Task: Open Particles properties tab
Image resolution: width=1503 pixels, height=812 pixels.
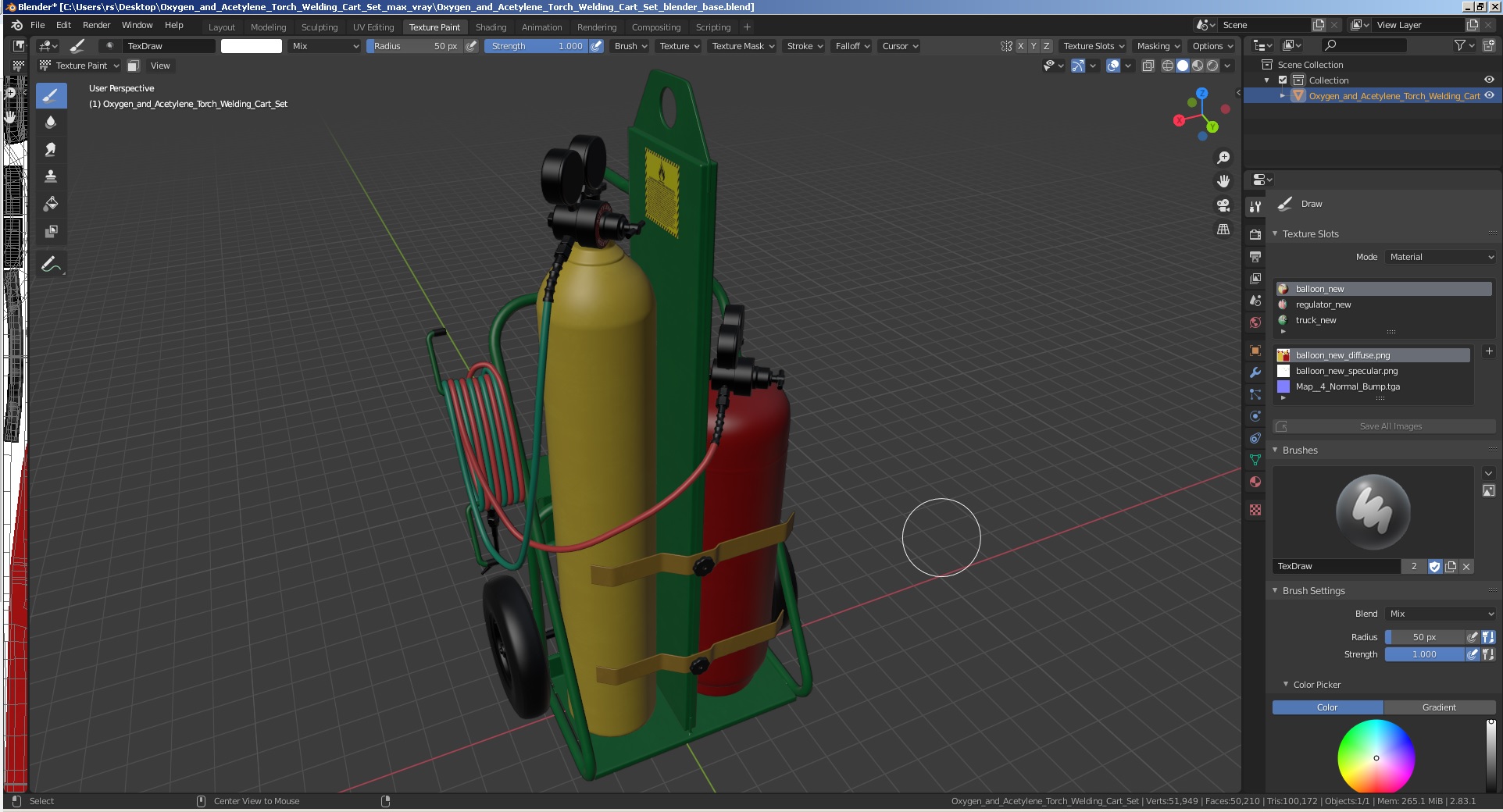Action: coord(1255,394)
